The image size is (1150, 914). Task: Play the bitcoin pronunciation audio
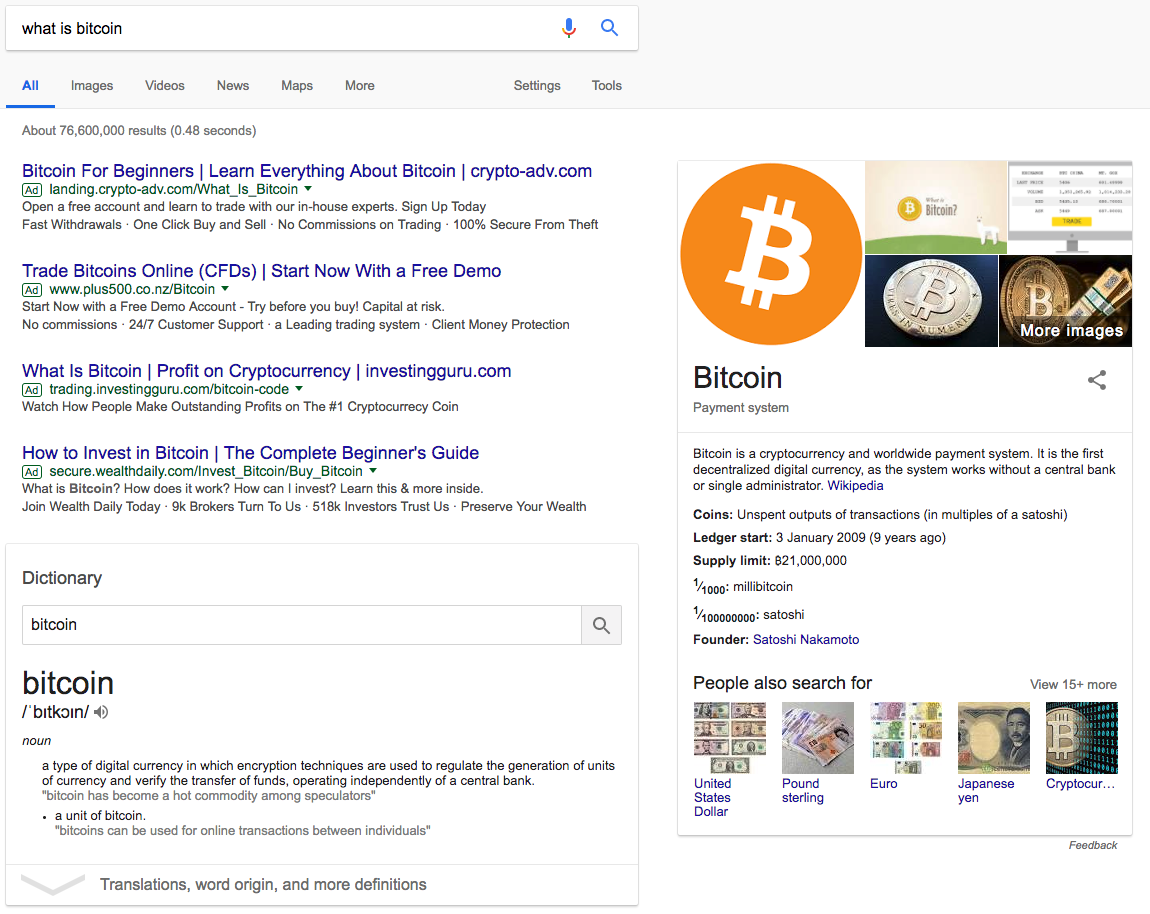[101, 712]
